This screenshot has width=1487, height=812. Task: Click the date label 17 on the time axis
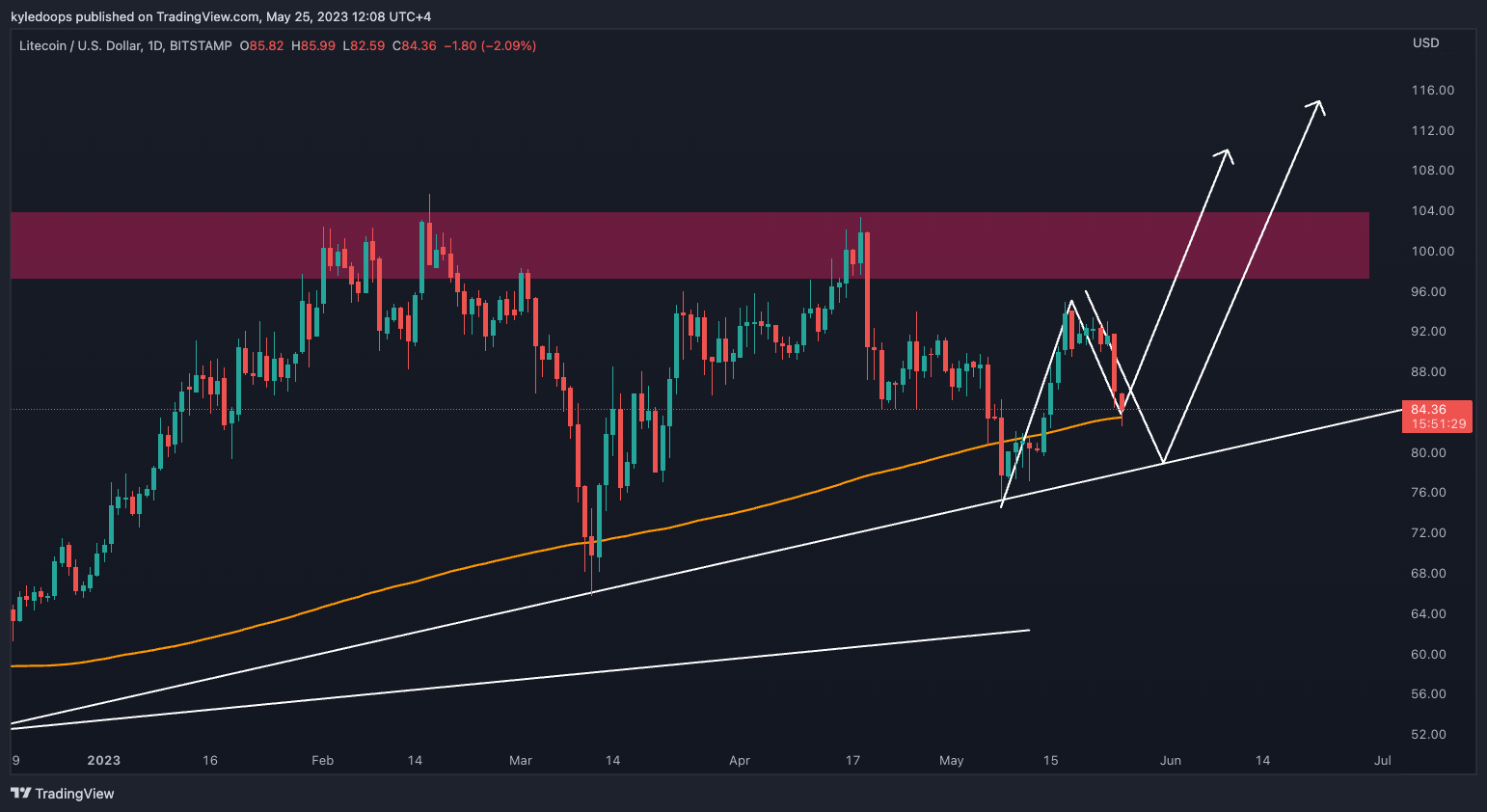tap(852, 760)
